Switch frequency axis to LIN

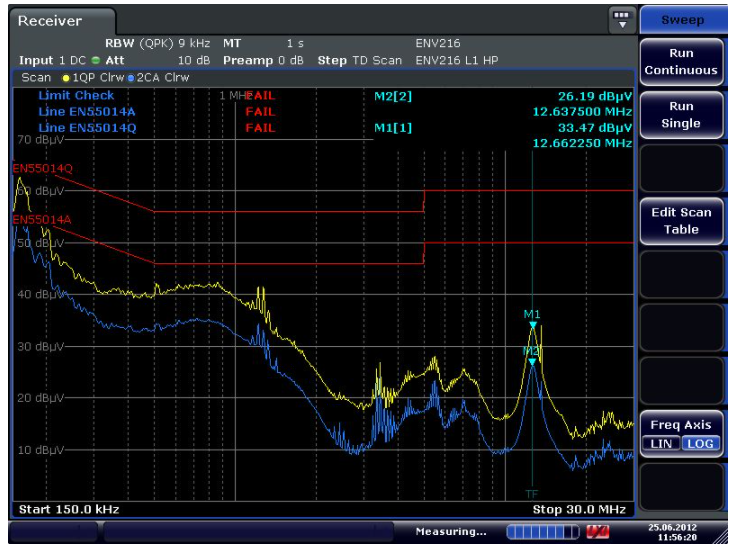[x=661, y=443]
